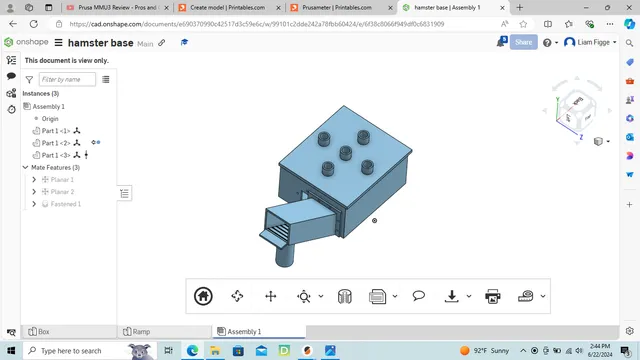Select the Pan tool
Viewport: 640px width, 360px height.
point(271,296)
